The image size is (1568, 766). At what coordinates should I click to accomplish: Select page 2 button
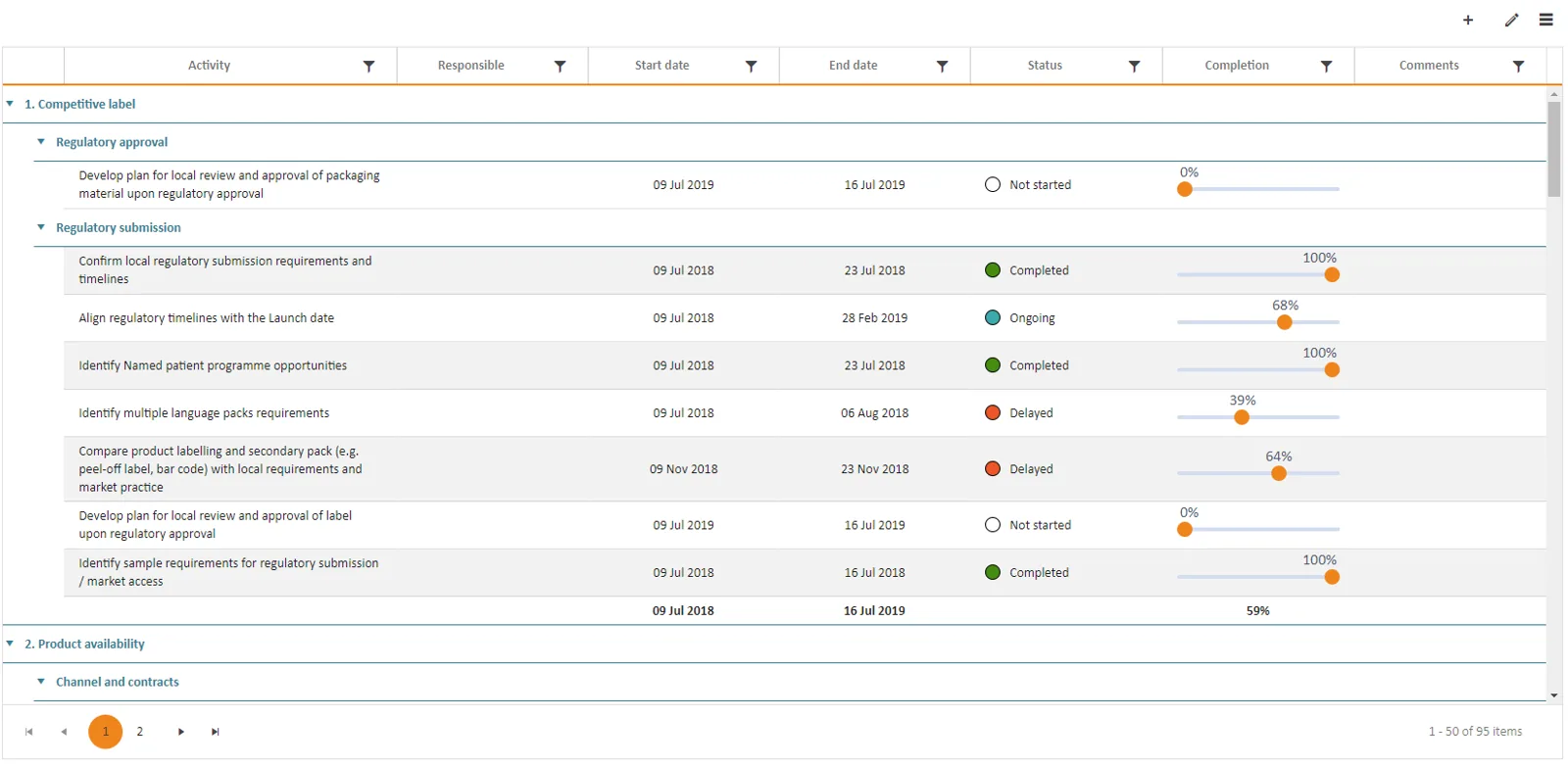coord(140,732)
